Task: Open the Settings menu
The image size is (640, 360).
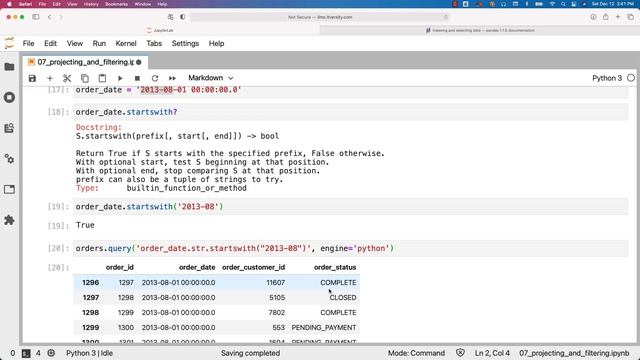Action: click(x=185, y=43)
